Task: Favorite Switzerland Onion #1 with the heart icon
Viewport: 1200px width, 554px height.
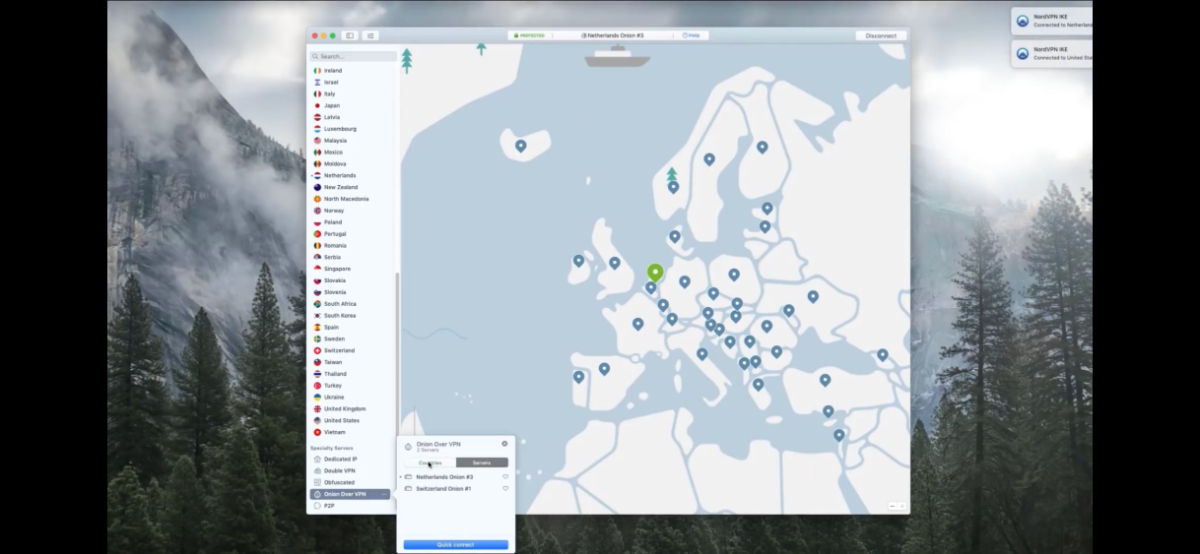Action: coord(505,489)
